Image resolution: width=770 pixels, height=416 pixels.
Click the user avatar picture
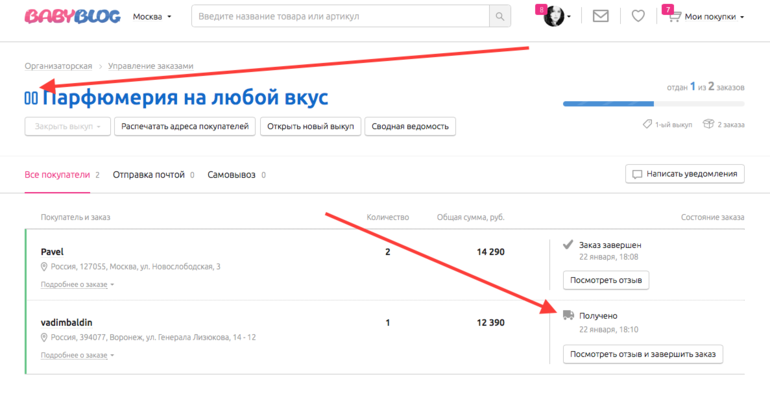point(554,17)
